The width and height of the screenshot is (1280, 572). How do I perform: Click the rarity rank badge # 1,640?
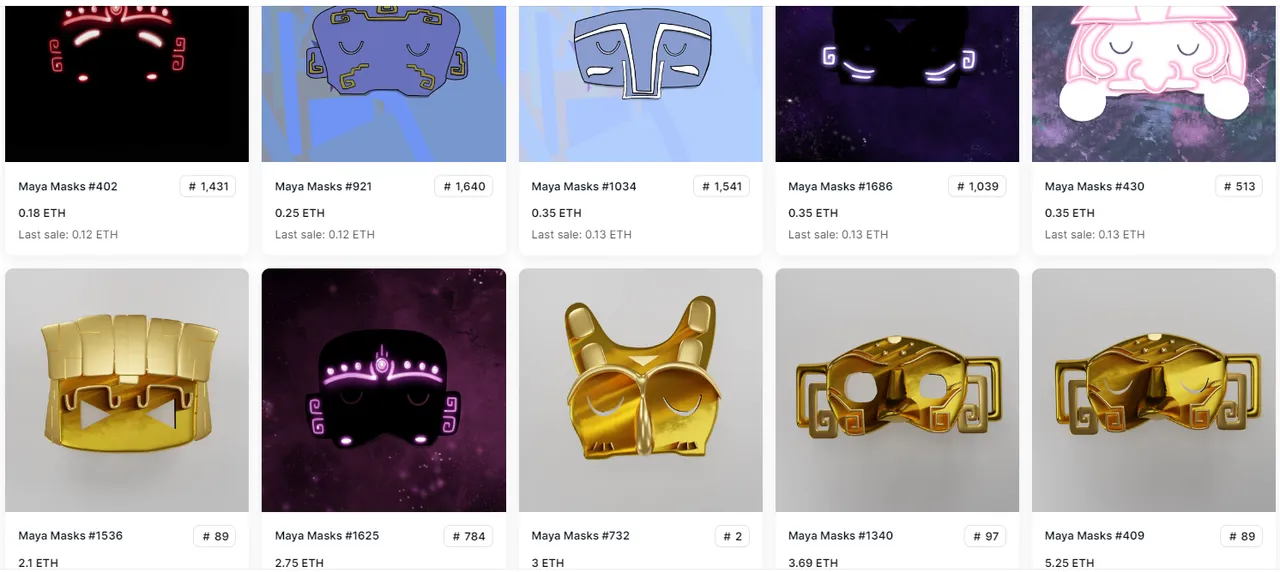click(465, 186)
